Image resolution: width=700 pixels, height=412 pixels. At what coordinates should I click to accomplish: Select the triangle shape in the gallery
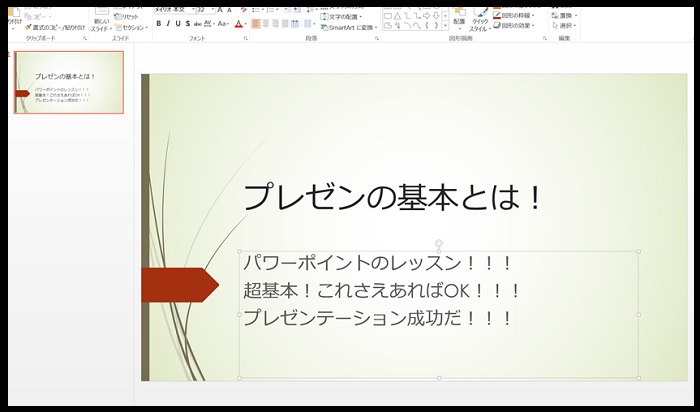click(x=397, y=16)
